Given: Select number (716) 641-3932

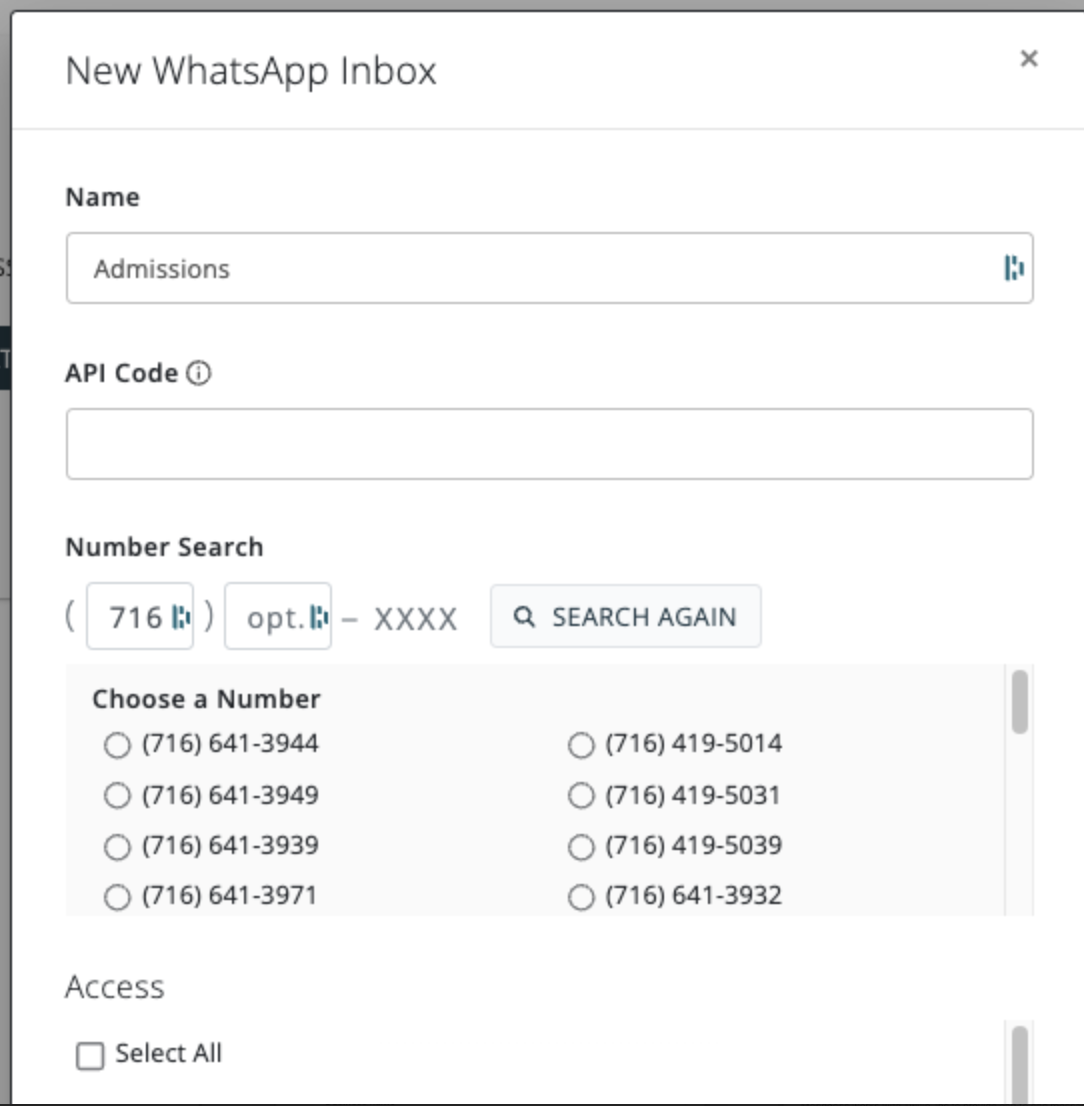Looking at the screenshot, I should tap(581, 897).
